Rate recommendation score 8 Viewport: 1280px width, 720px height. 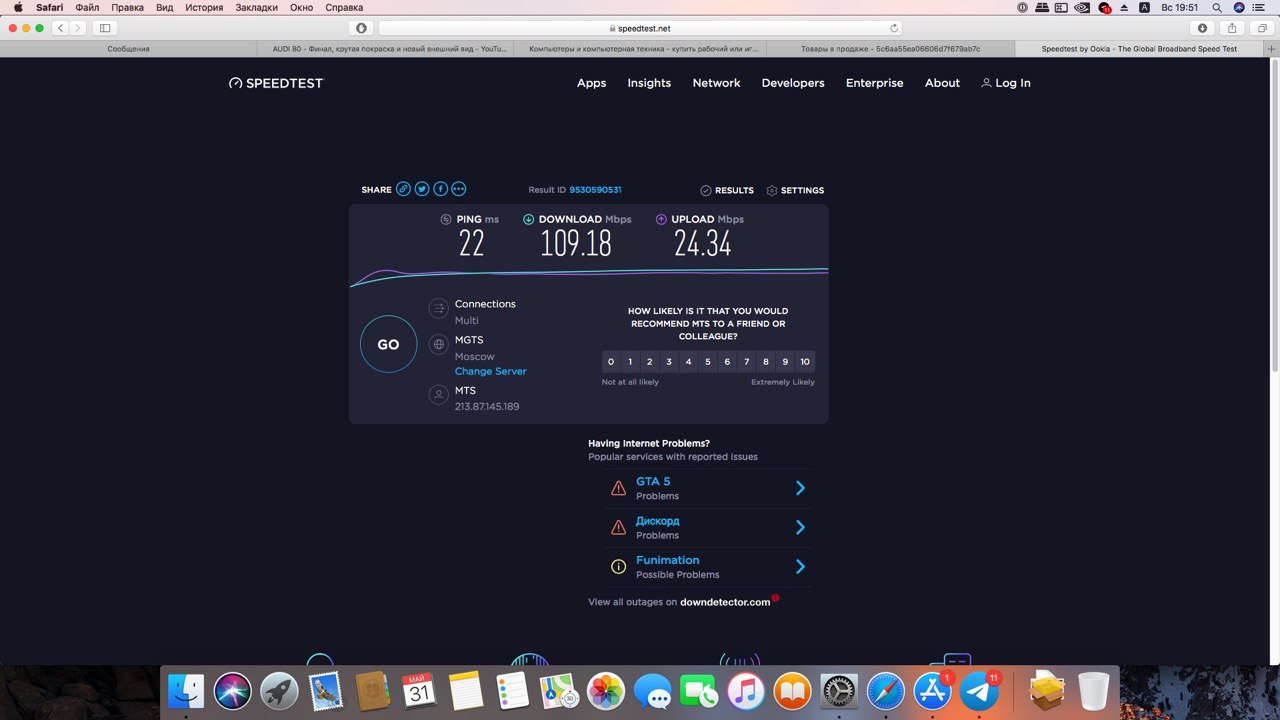click(766, 362)
